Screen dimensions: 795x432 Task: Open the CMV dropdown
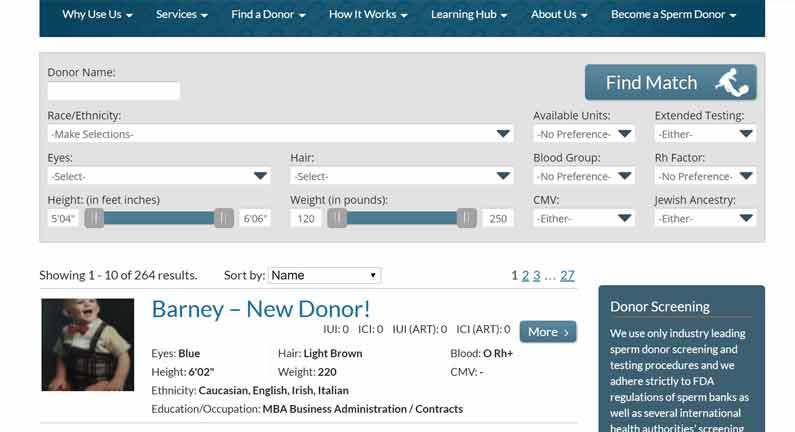coord(584,219)
